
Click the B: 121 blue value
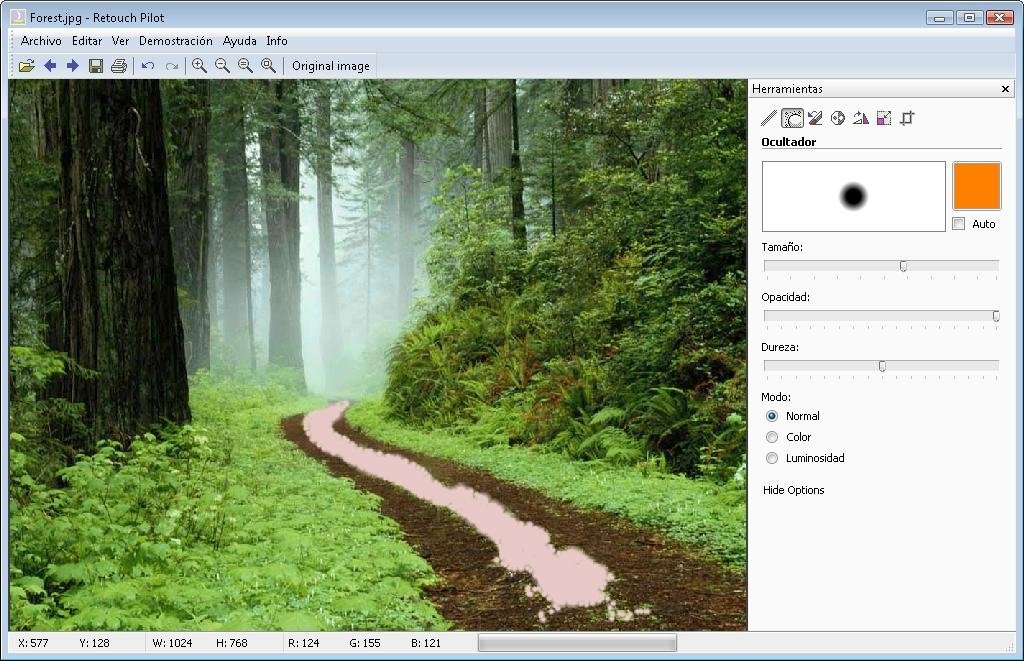pyautogui.click(x=426, y=643)
